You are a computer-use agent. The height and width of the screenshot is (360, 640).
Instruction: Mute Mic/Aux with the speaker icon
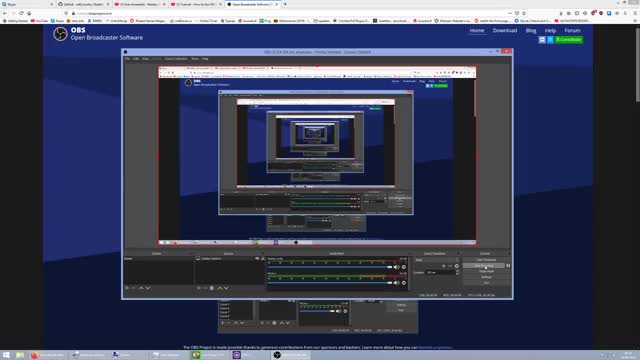(396, 283)
